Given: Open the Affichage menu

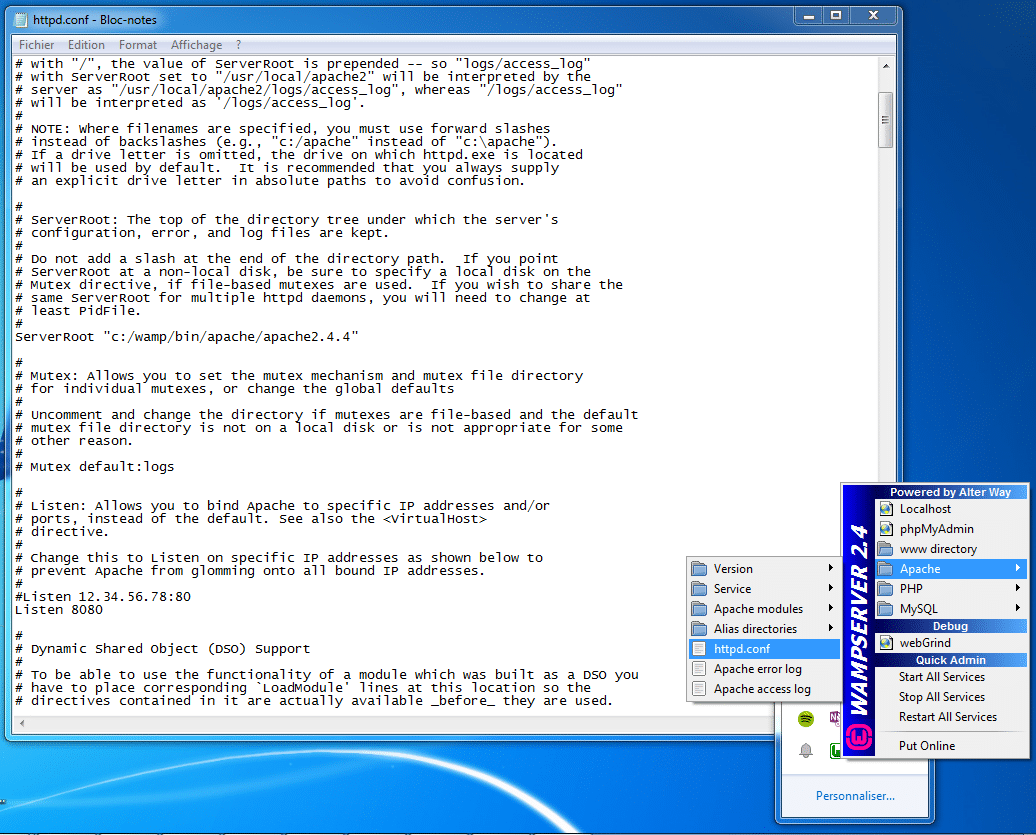Looking at the screenshot, I should pos(196,45).
